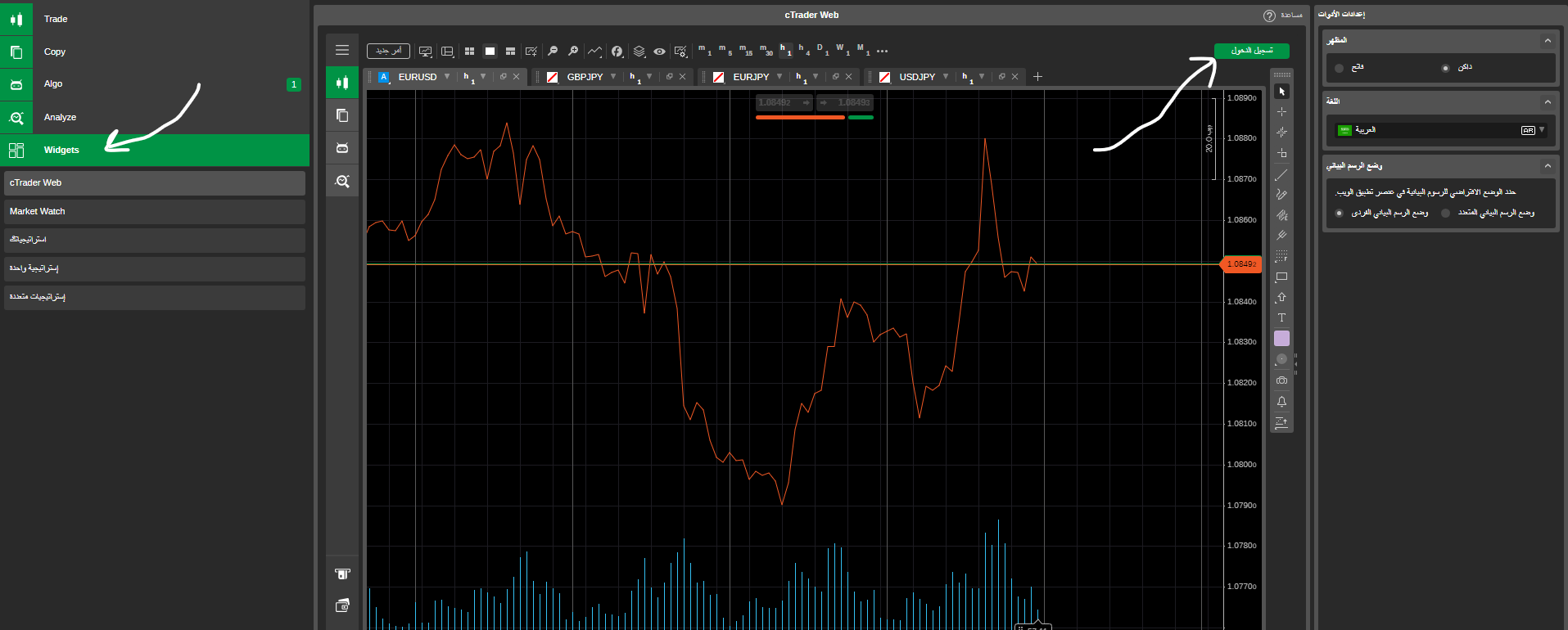Open the chart type line icon
This screenshot has width=1568, height=630.
(x=594, y=51)
